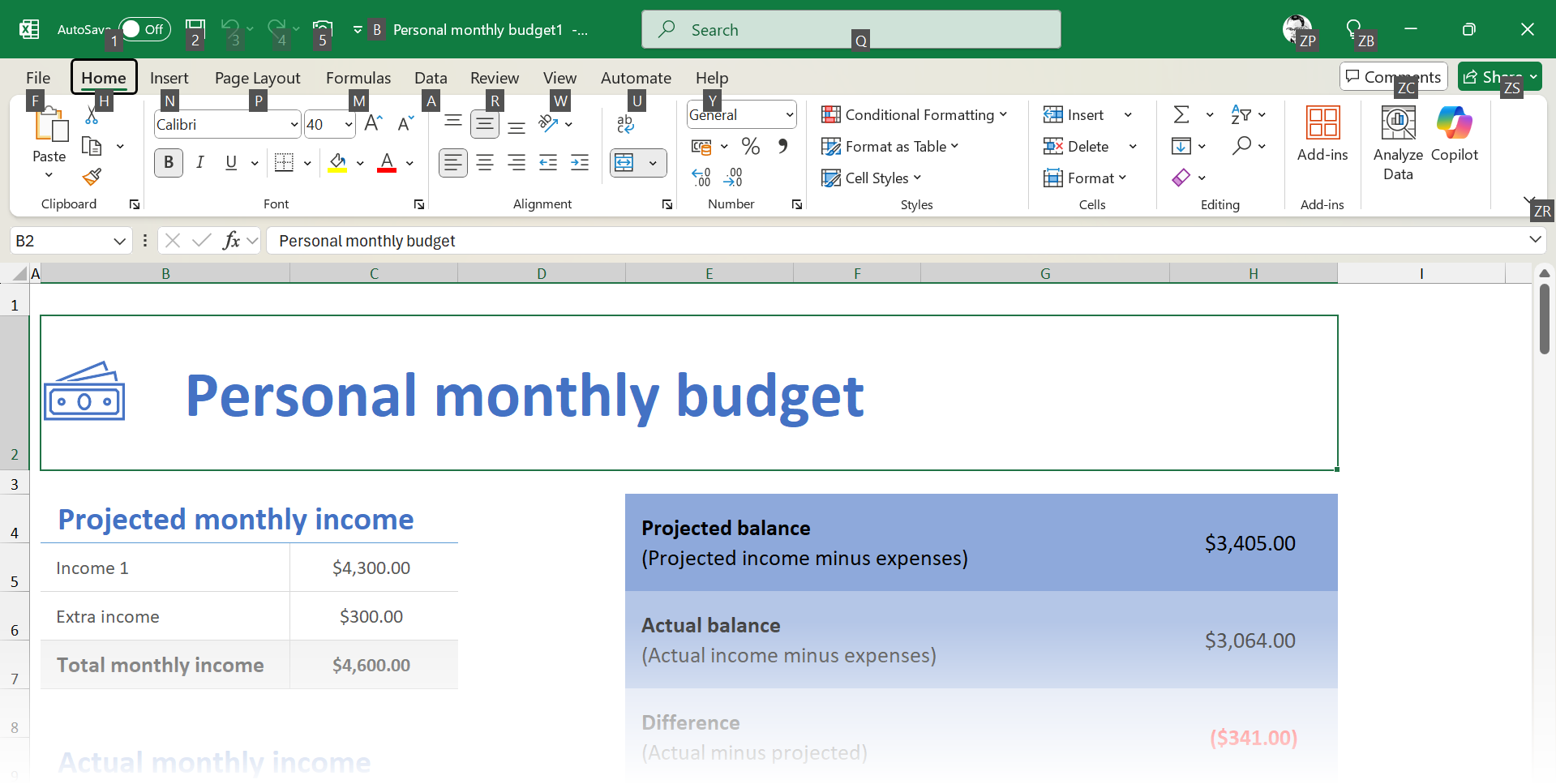Screen dimensions: 1556x784
Task: Click the Format cells button
Action: tap(1086, 178)
